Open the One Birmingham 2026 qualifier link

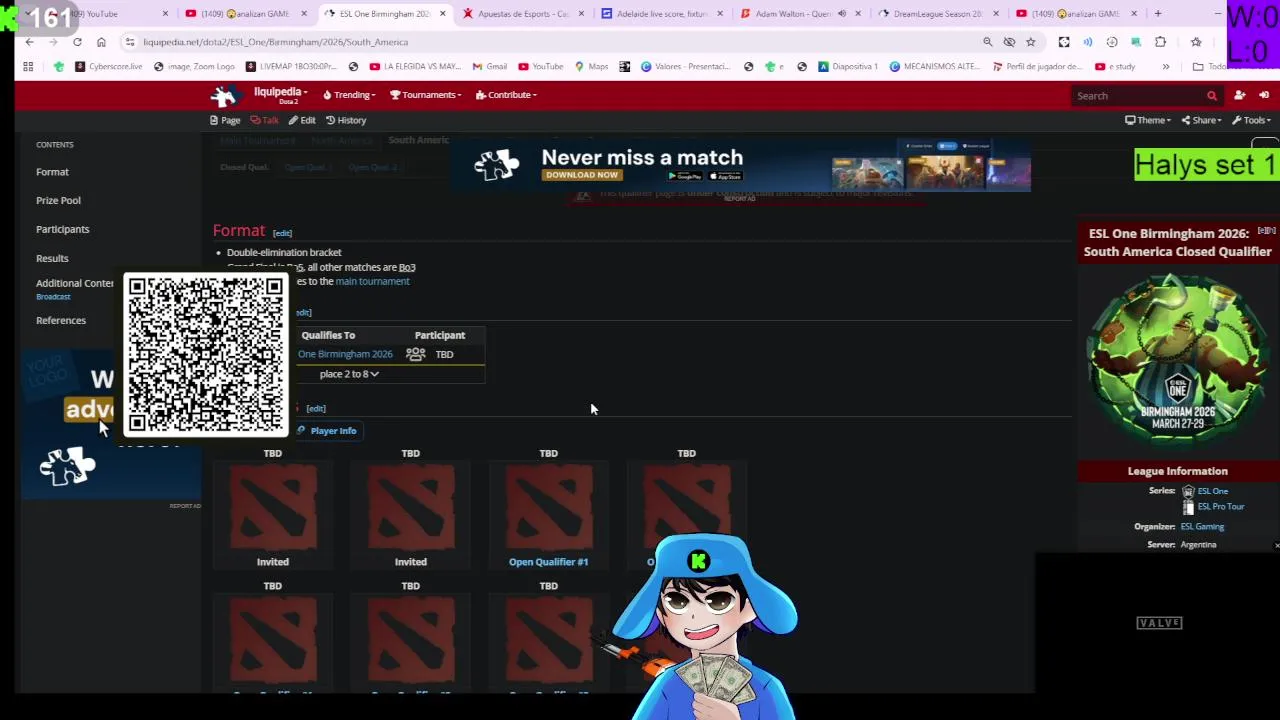345,354
